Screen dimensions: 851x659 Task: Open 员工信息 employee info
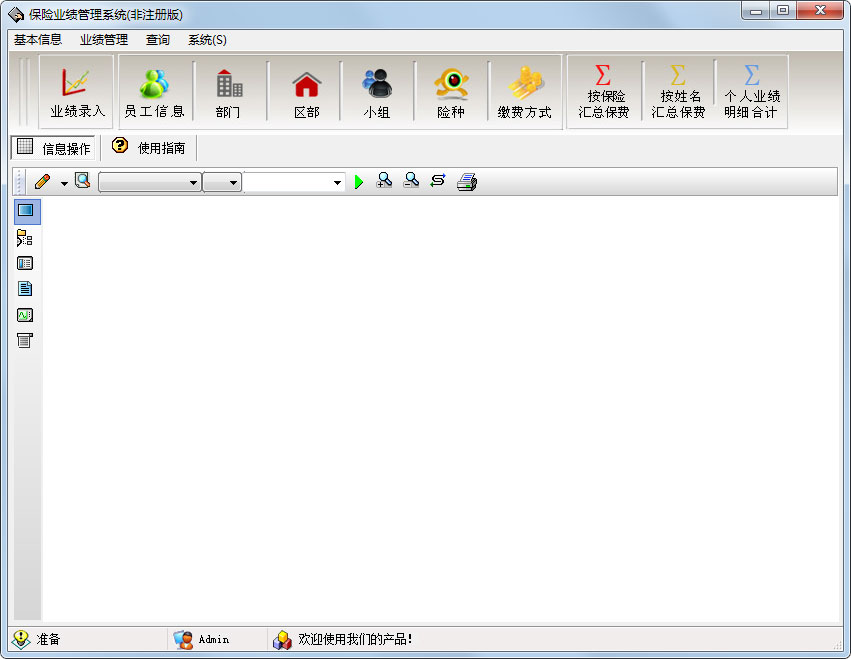(155, 92)
